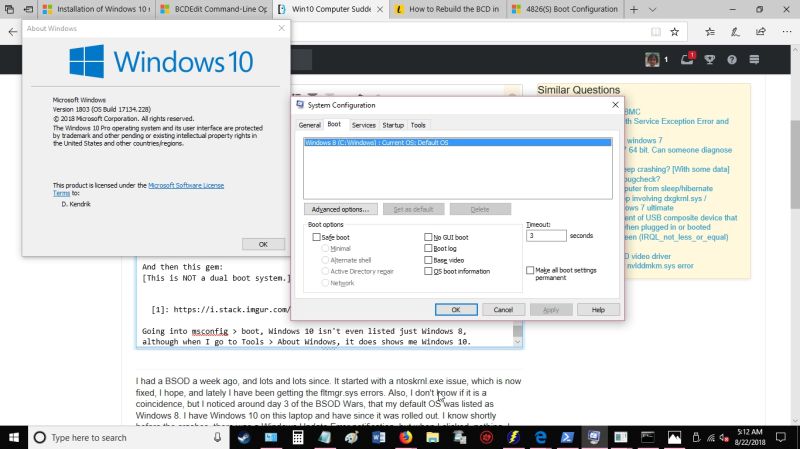The image size is (800, 449).
Task: Close the Win10 Computer browser tab
Action: tap(380, 10)
